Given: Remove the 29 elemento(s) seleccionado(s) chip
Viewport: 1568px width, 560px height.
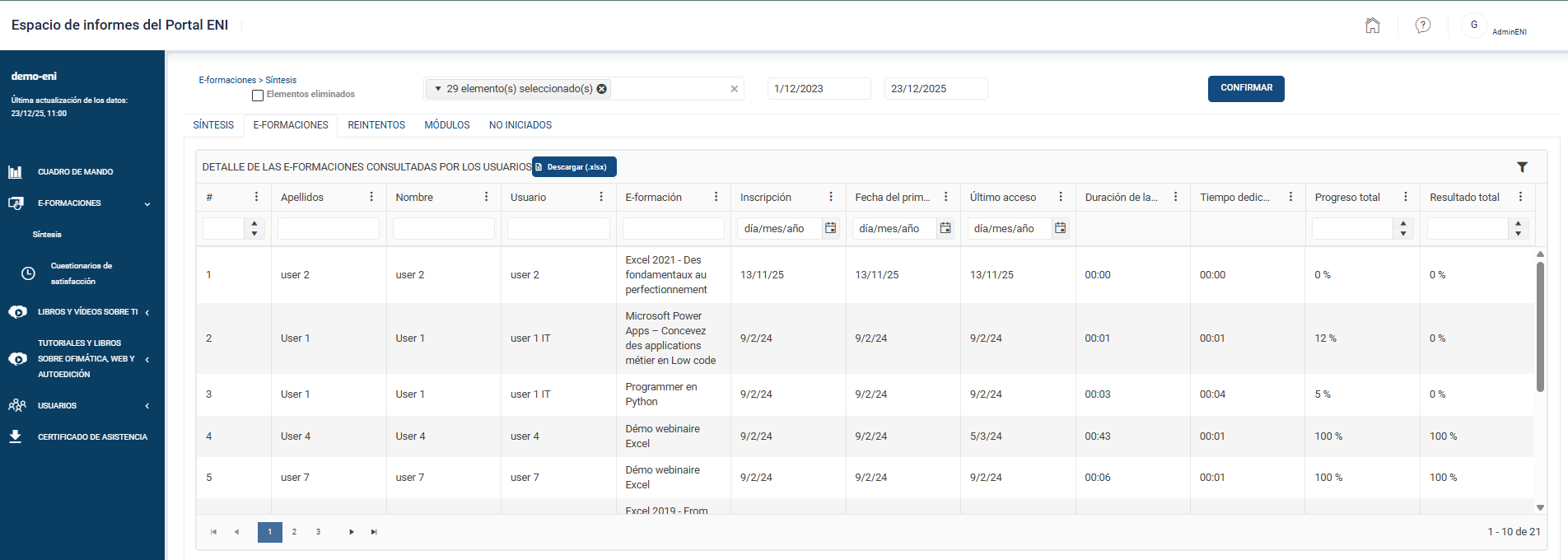Looking at the screenshot, I should tap(602, 89).
